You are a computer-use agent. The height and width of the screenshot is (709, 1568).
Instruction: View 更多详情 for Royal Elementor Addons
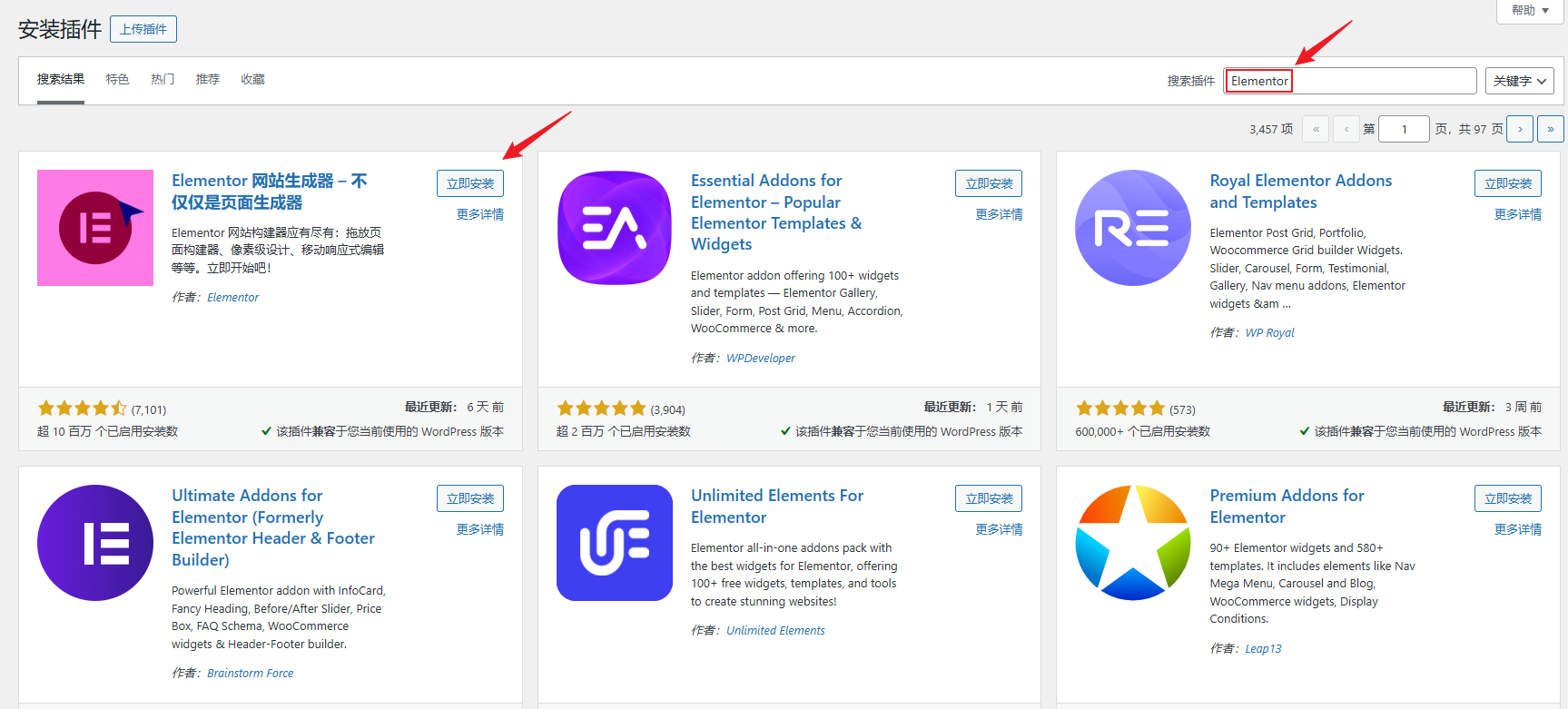pos(1518,214)
